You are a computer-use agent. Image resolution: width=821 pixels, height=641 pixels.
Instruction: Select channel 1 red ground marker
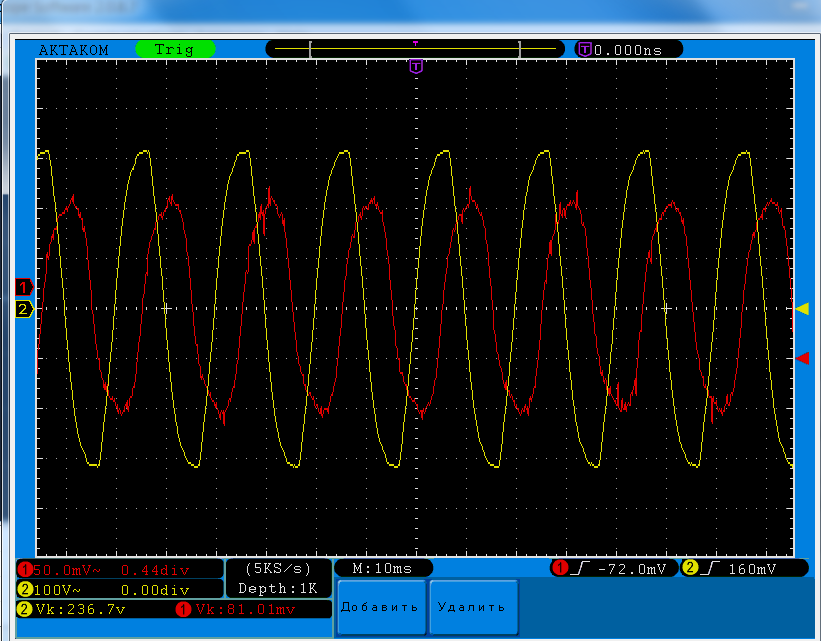[24, 287]
